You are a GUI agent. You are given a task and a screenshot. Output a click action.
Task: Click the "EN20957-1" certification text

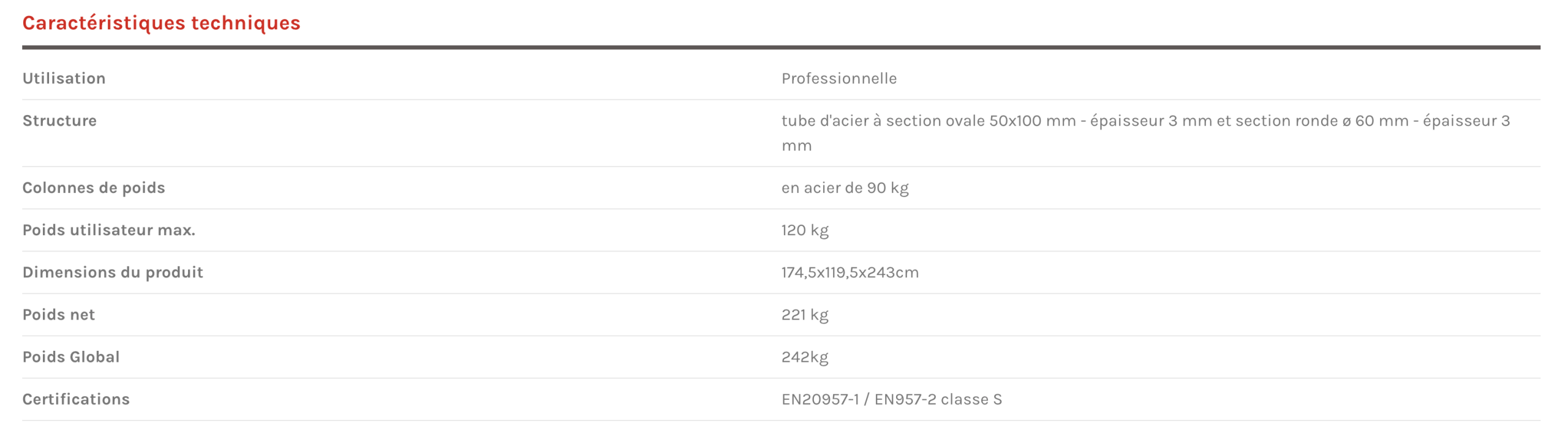[820, 399]
